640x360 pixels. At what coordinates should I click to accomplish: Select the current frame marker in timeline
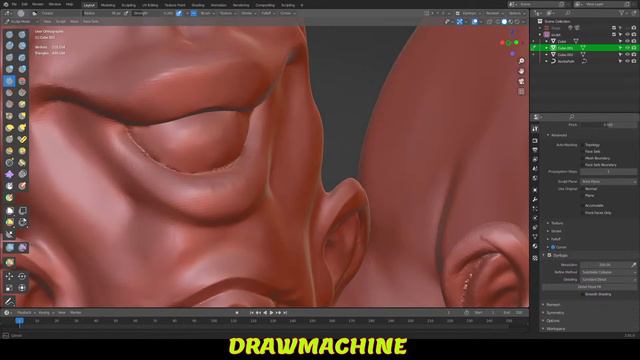click(19, 321)
